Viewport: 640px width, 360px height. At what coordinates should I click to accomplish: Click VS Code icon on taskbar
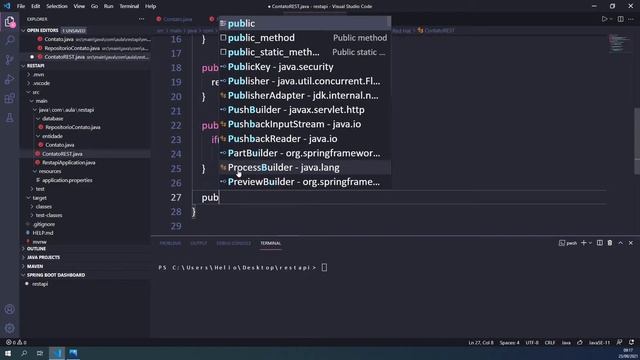[57, 353]
